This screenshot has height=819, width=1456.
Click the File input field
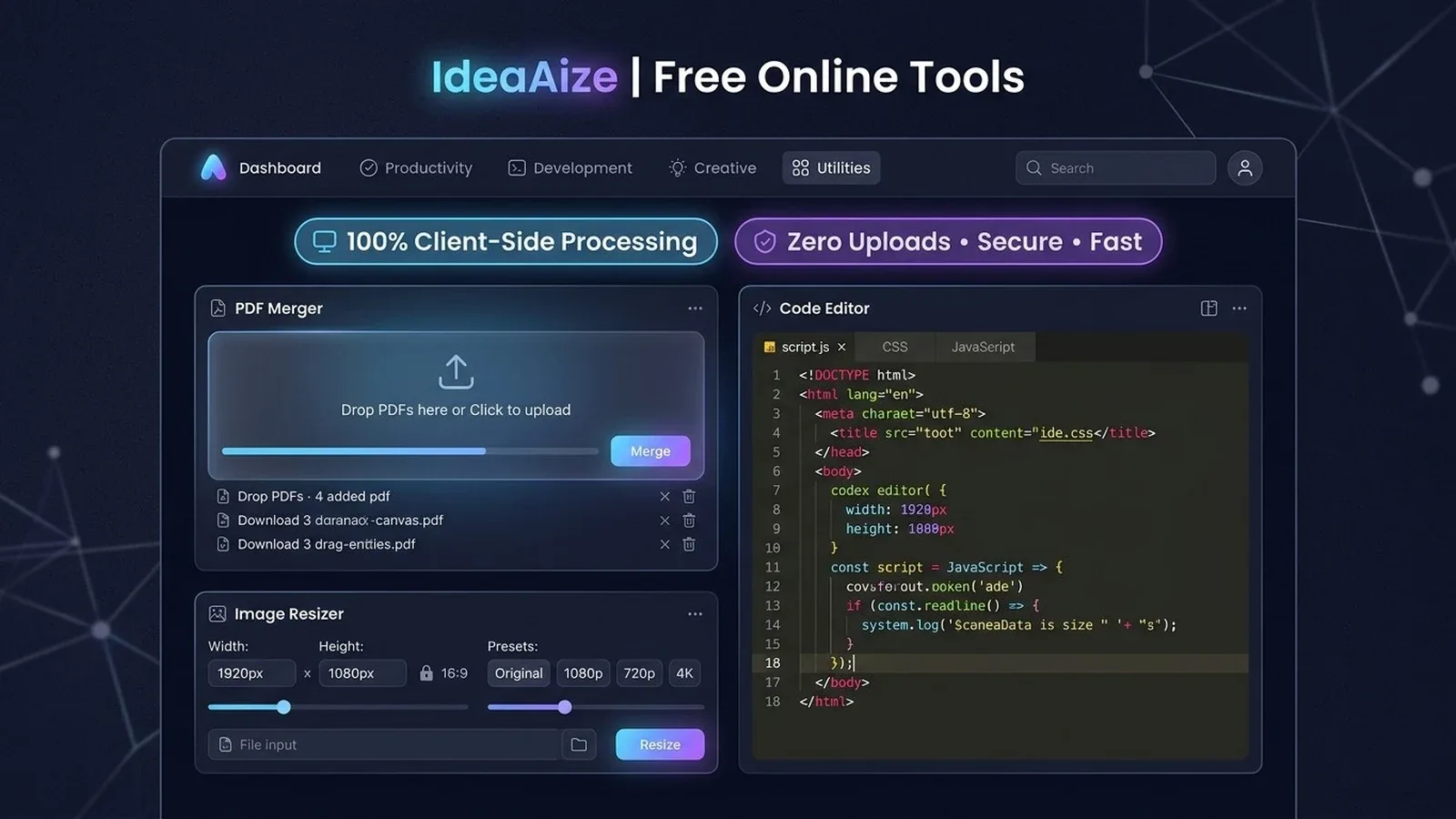click(x=384, y=744)
